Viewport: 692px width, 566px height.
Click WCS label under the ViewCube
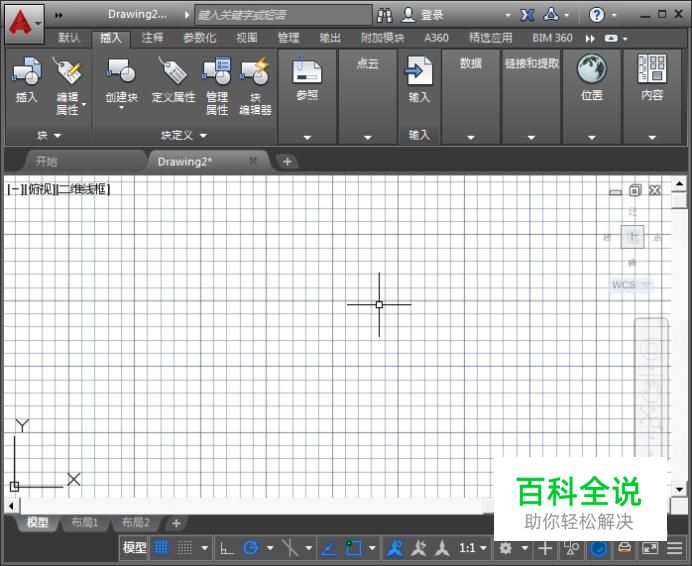click(x=623, y=285)
